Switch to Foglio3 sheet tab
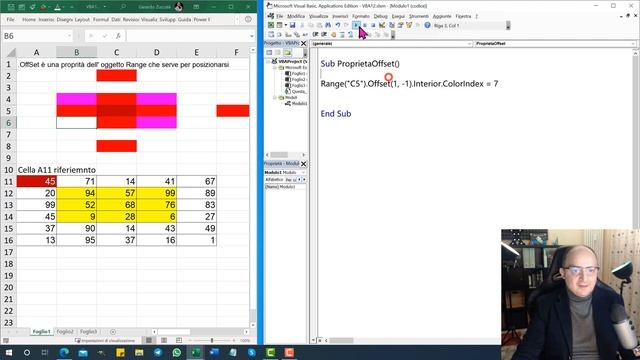The width and height of the screenshot is (640, 360). point(89,332)
